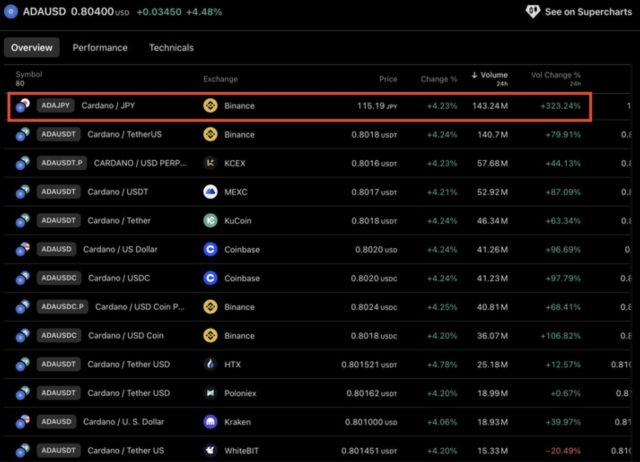Select the 0.801000 USD price cell
The height and width of the screenshot is (462, 640).
(371, 422)
